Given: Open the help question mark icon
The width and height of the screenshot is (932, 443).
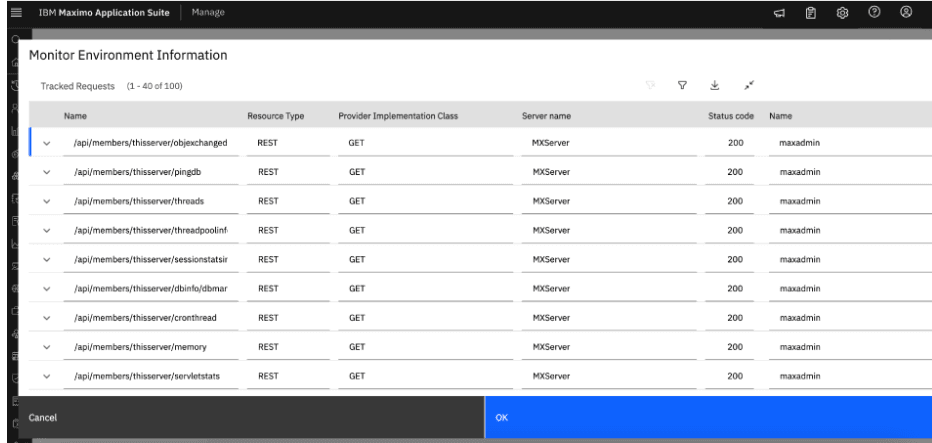Looking at the screenshot, I should click(x=874, y=12).
